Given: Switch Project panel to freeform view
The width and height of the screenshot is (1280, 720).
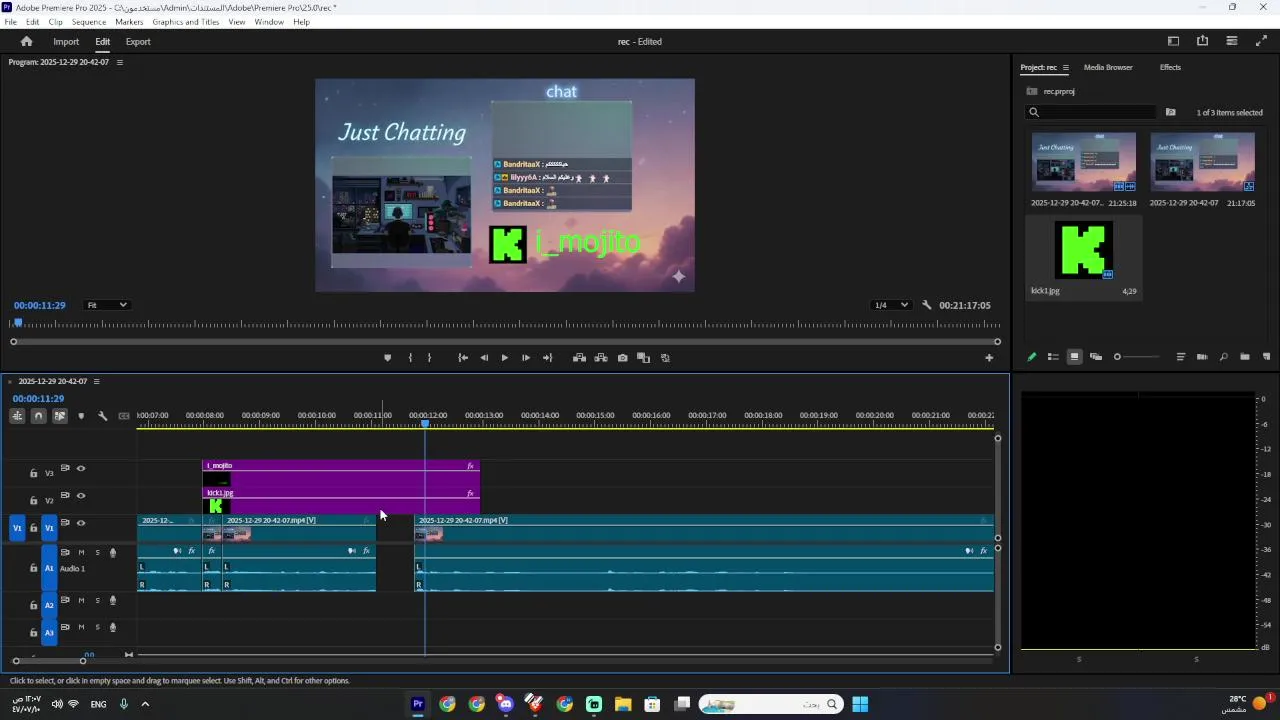Looking at the screenshot, I should pyautogui.click(x=1096, y=357).
